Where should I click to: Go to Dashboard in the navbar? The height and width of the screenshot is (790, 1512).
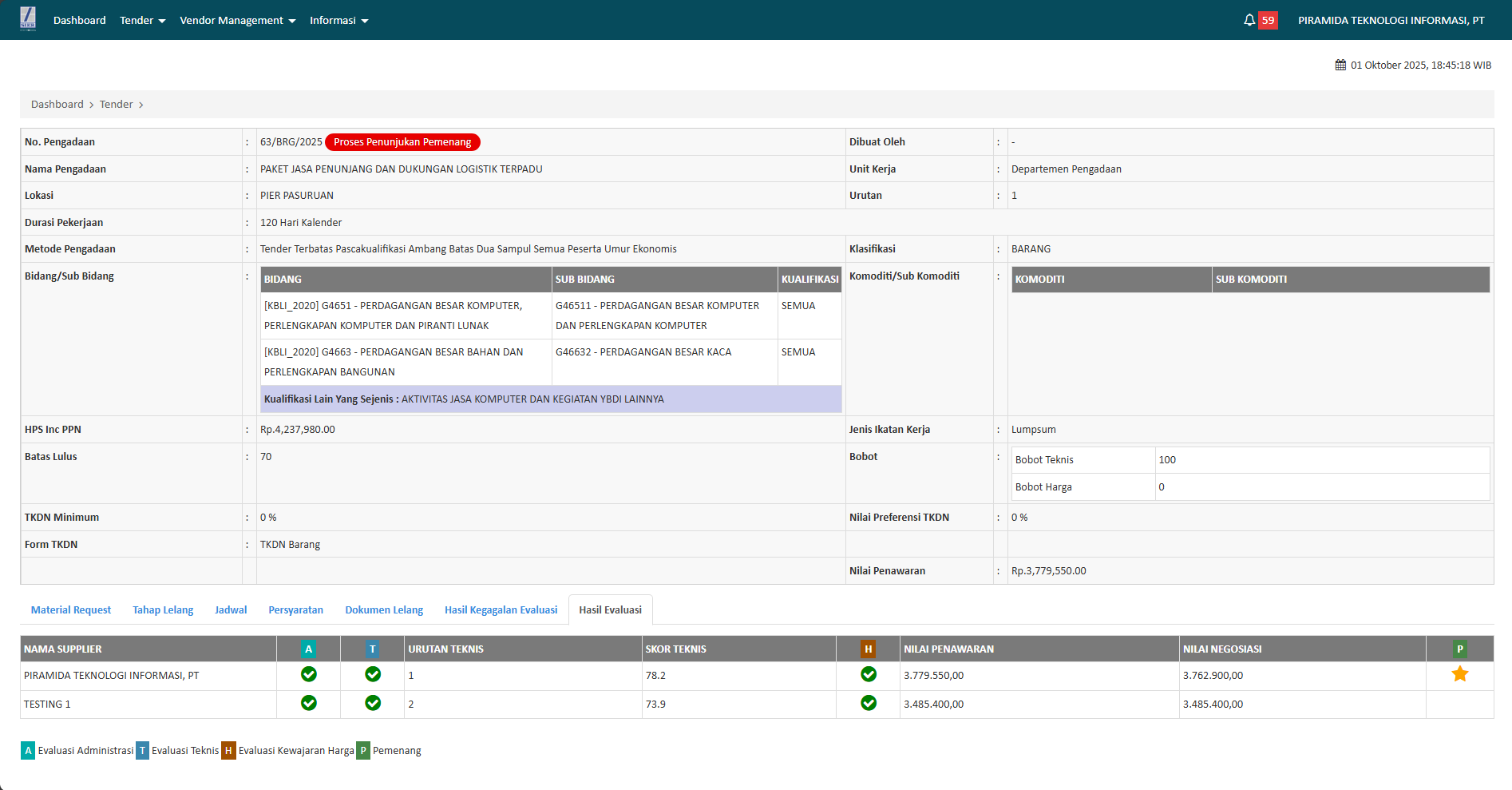click(x=79, y=21)
